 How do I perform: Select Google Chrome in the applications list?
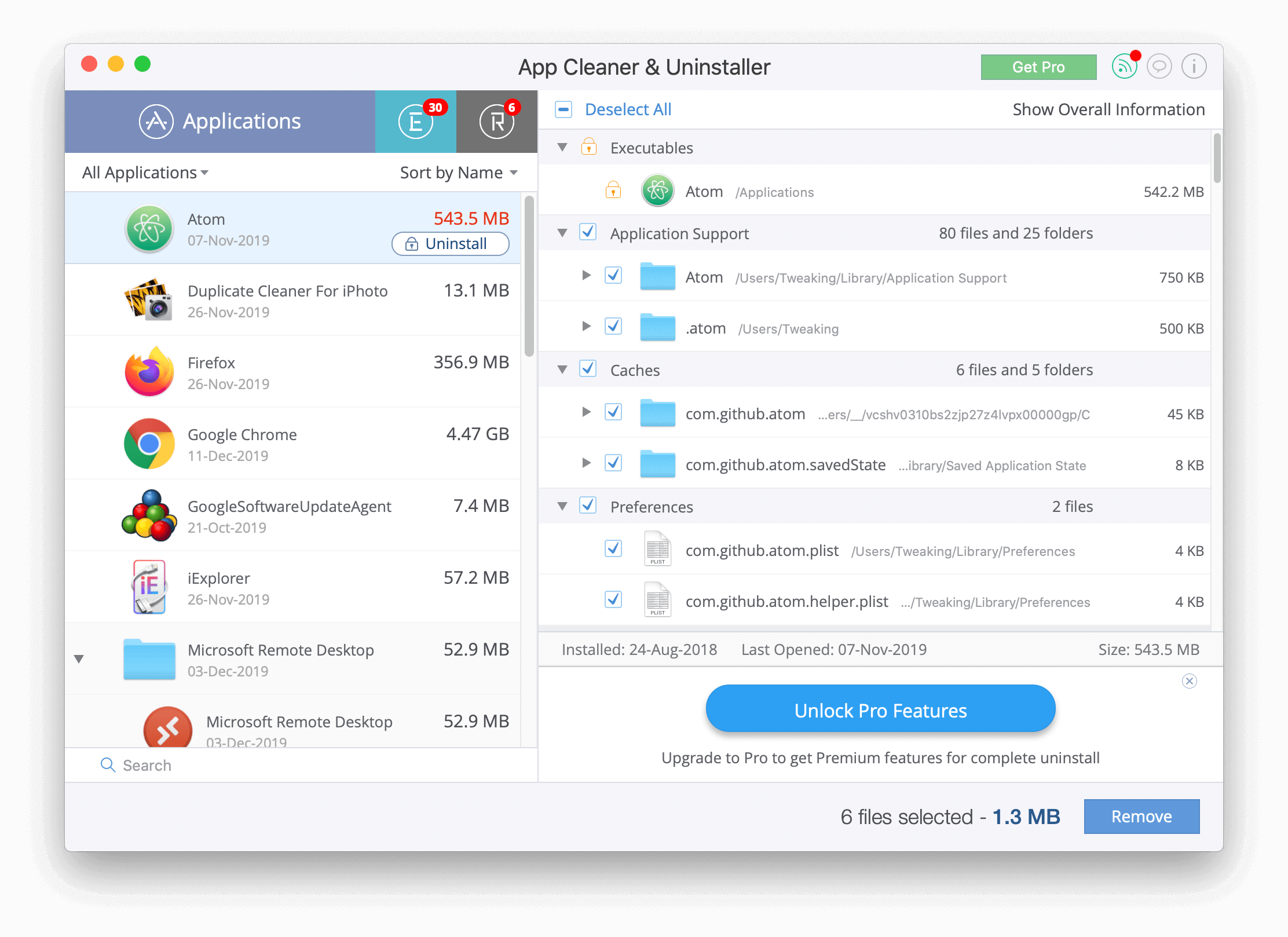(x=292, y=444)
